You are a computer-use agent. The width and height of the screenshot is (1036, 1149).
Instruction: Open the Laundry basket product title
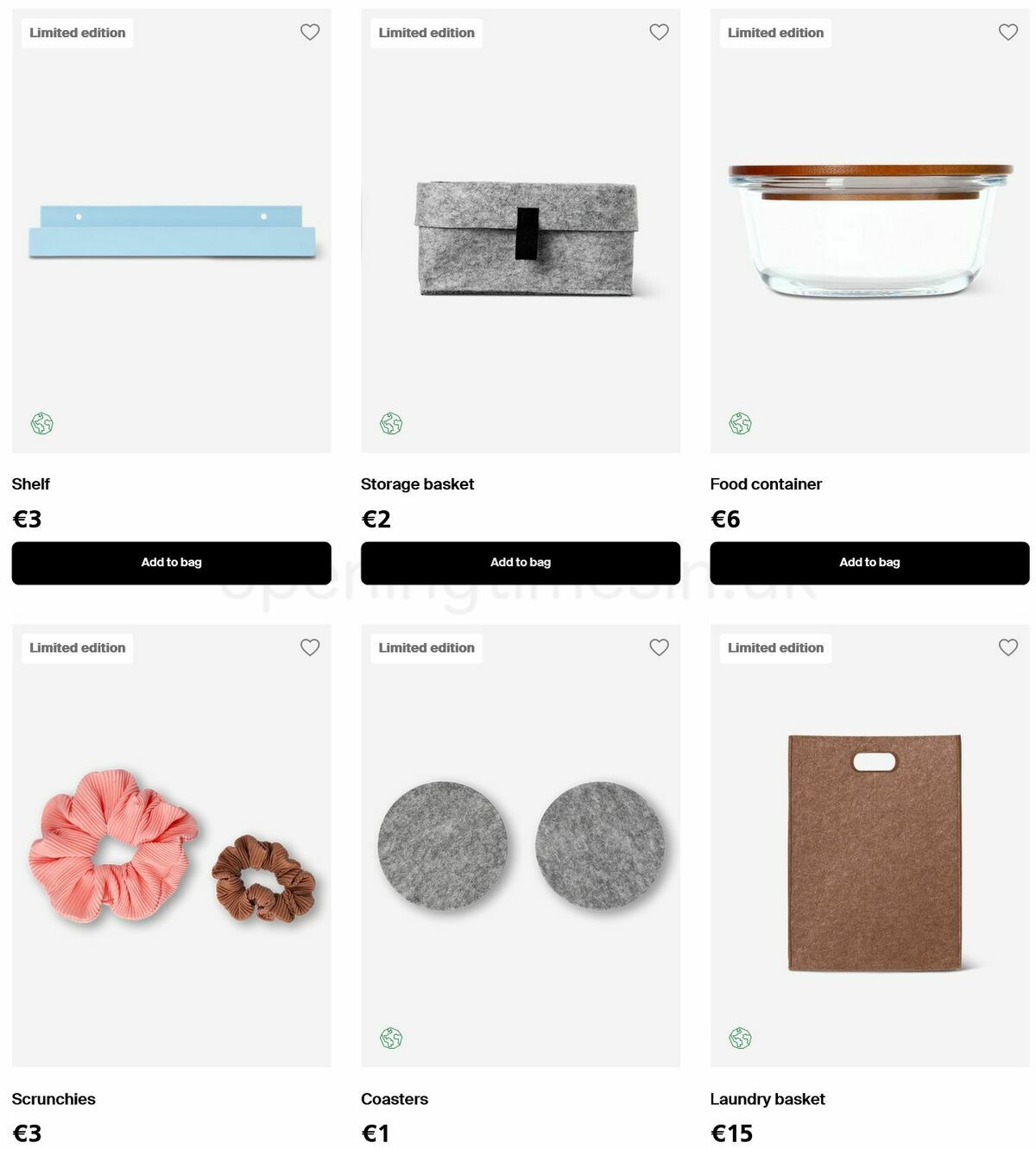coord(768,1099)
